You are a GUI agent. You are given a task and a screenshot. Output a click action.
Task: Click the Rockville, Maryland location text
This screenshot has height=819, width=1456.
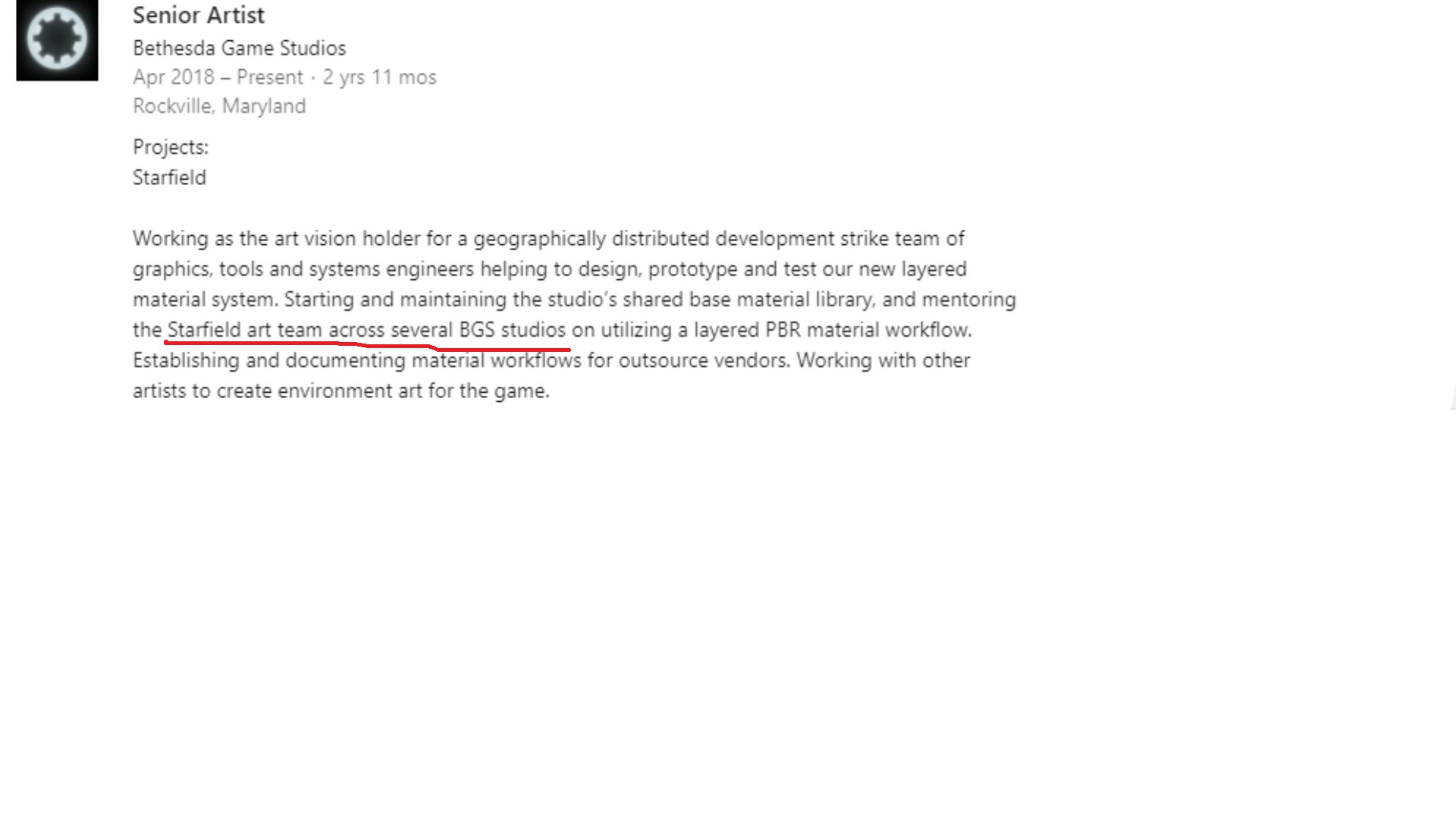coord(219,106)
